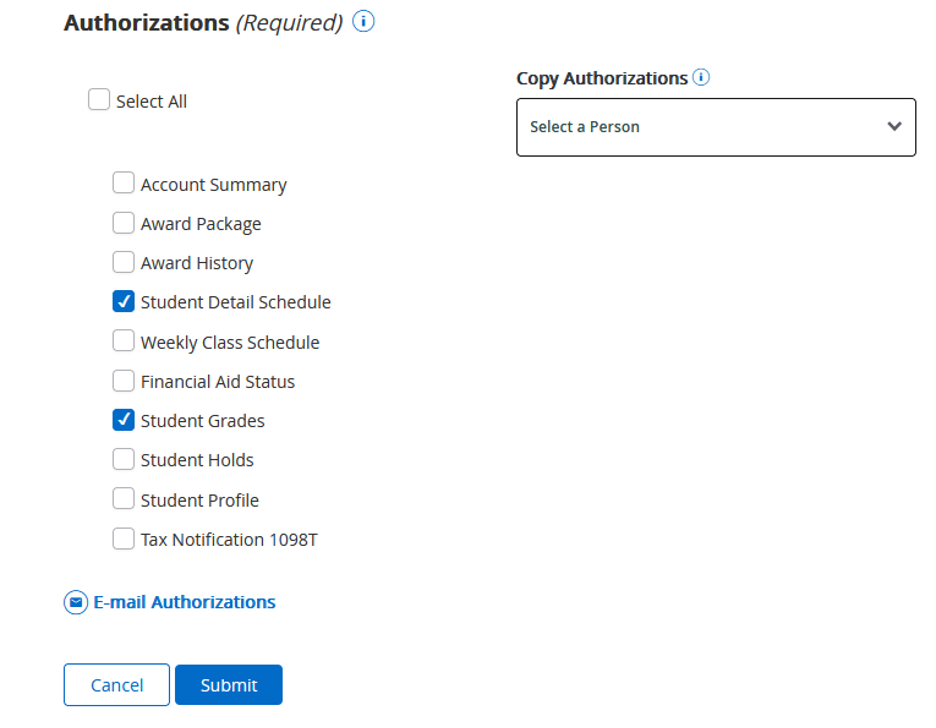Image resolution: width=936 pixels, height=728 pixels.
Task: Enable the Account Summary authorization
Action: (123, 183)
